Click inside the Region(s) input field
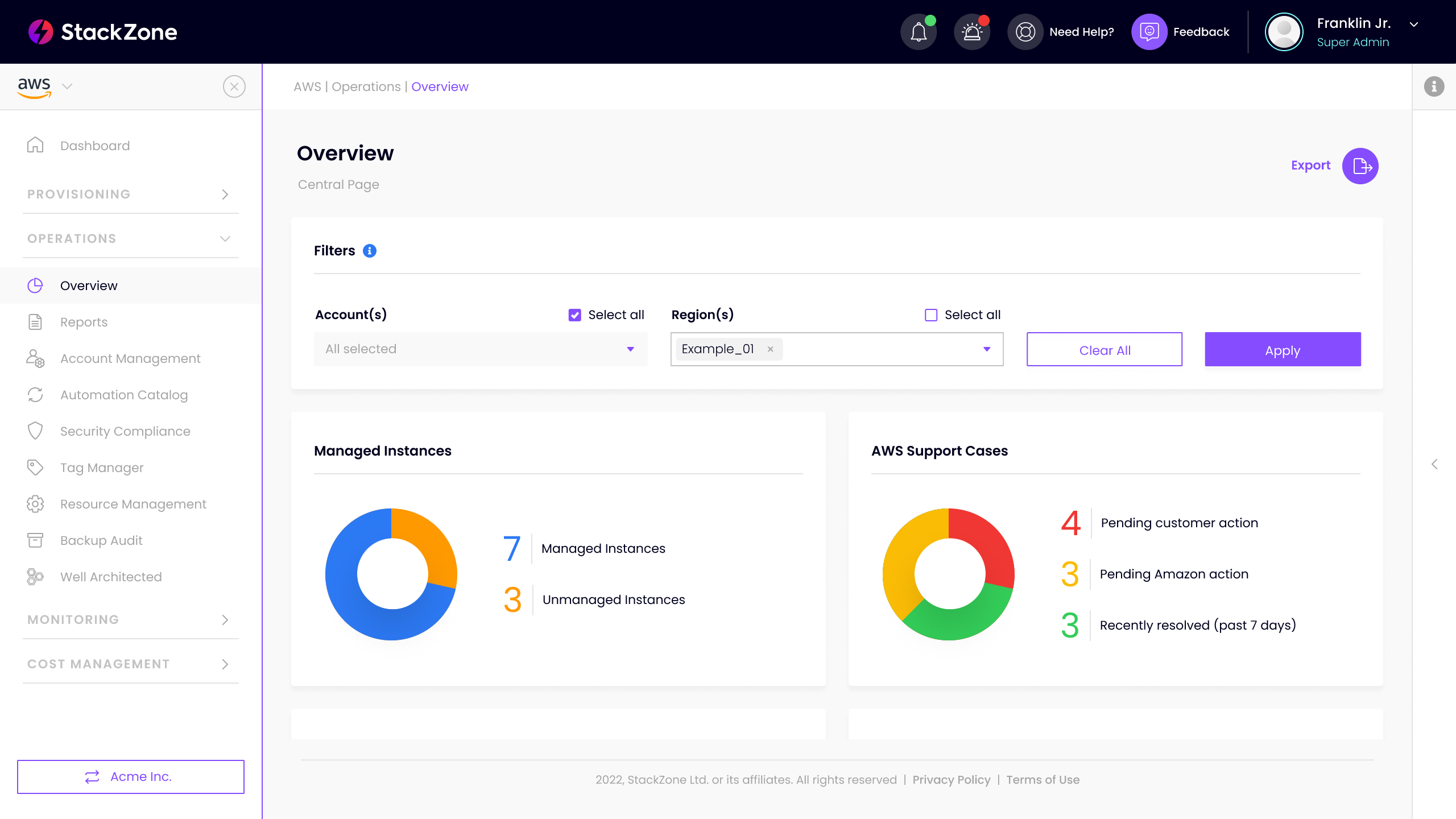 (x=837, y=349)
